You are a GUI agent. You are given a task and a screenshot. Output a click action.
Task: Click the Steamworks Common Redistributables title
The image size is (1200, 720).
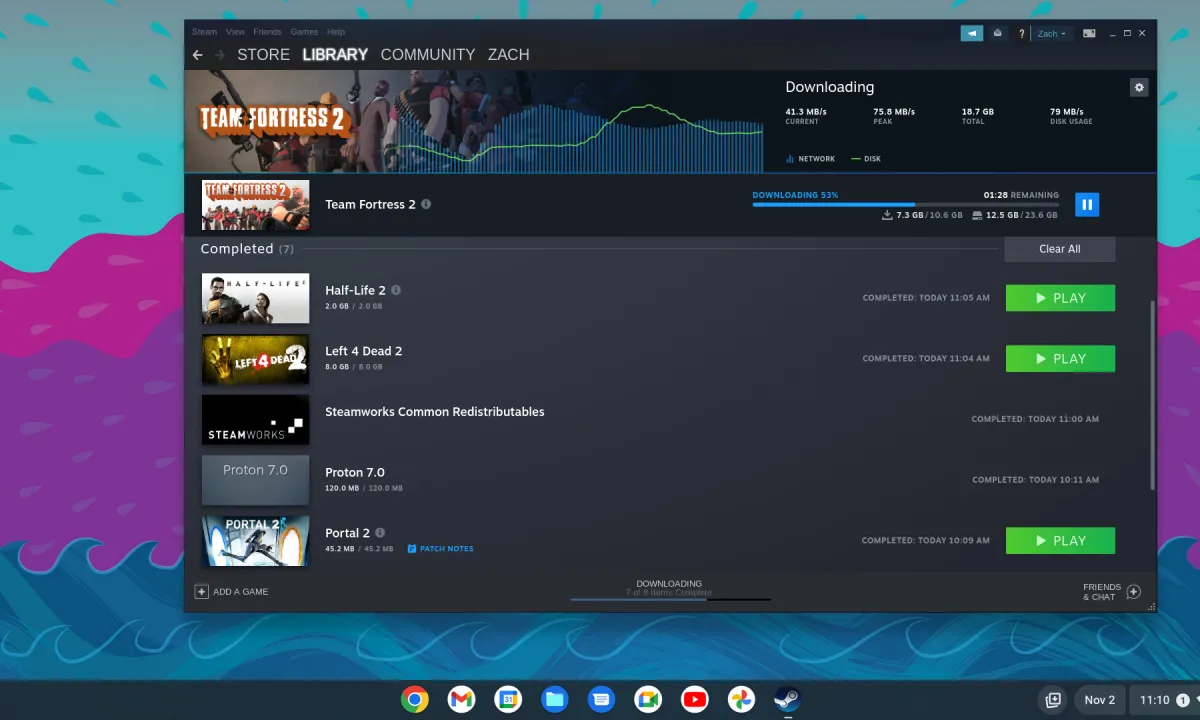click(435, 412)
